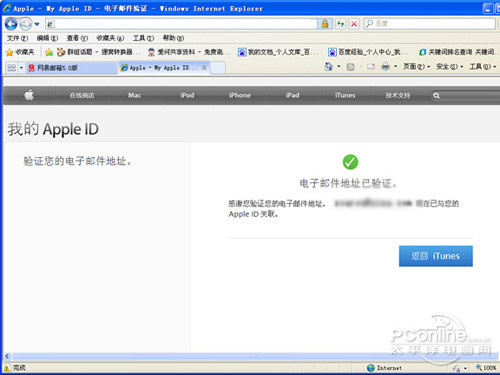Expand the Home icon dropdown arrow
This screenshot has width=500, height=375.
pos(339,67)
